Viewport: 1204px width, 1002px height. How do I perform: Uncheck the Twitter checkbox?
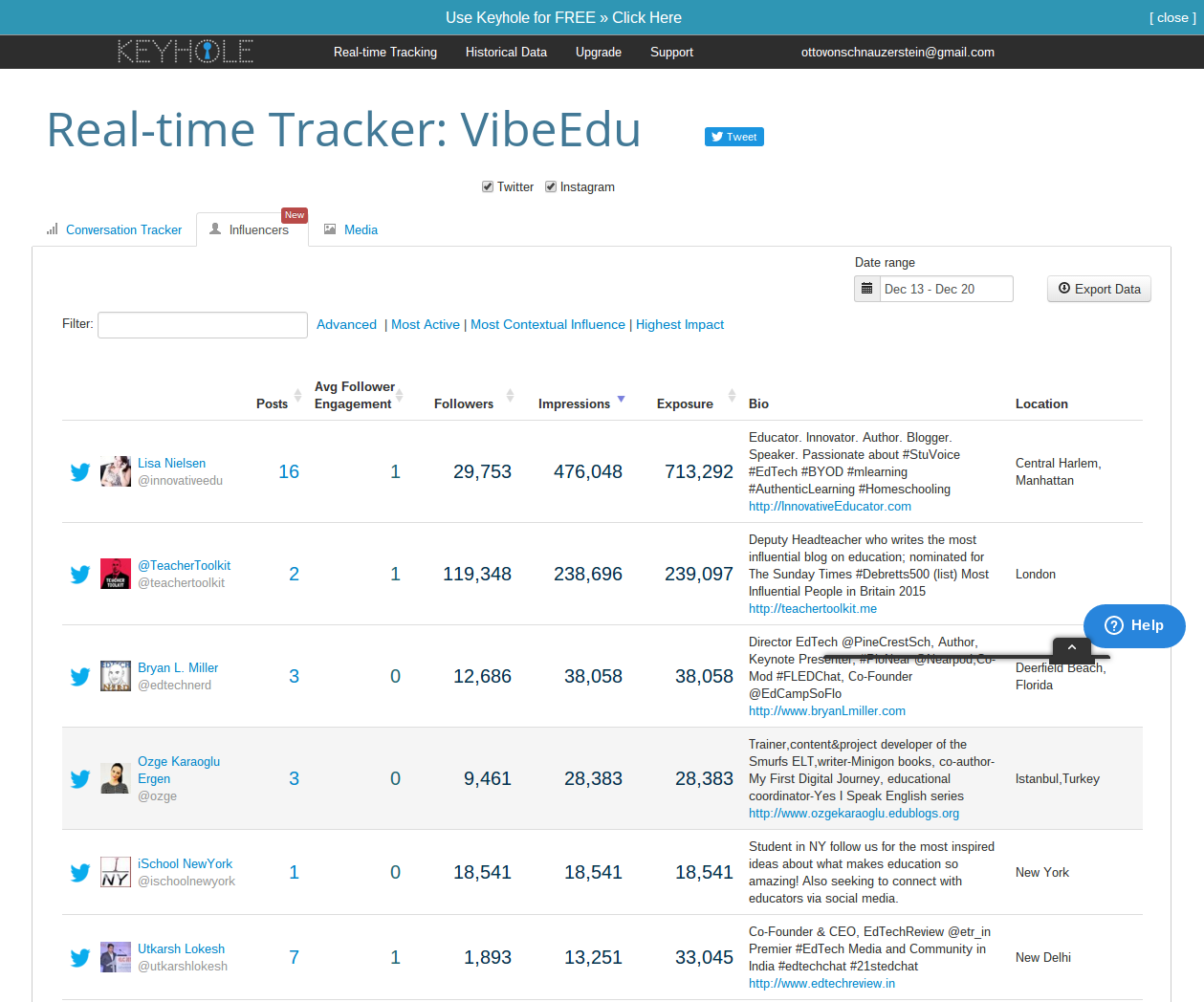pos(488,186)
